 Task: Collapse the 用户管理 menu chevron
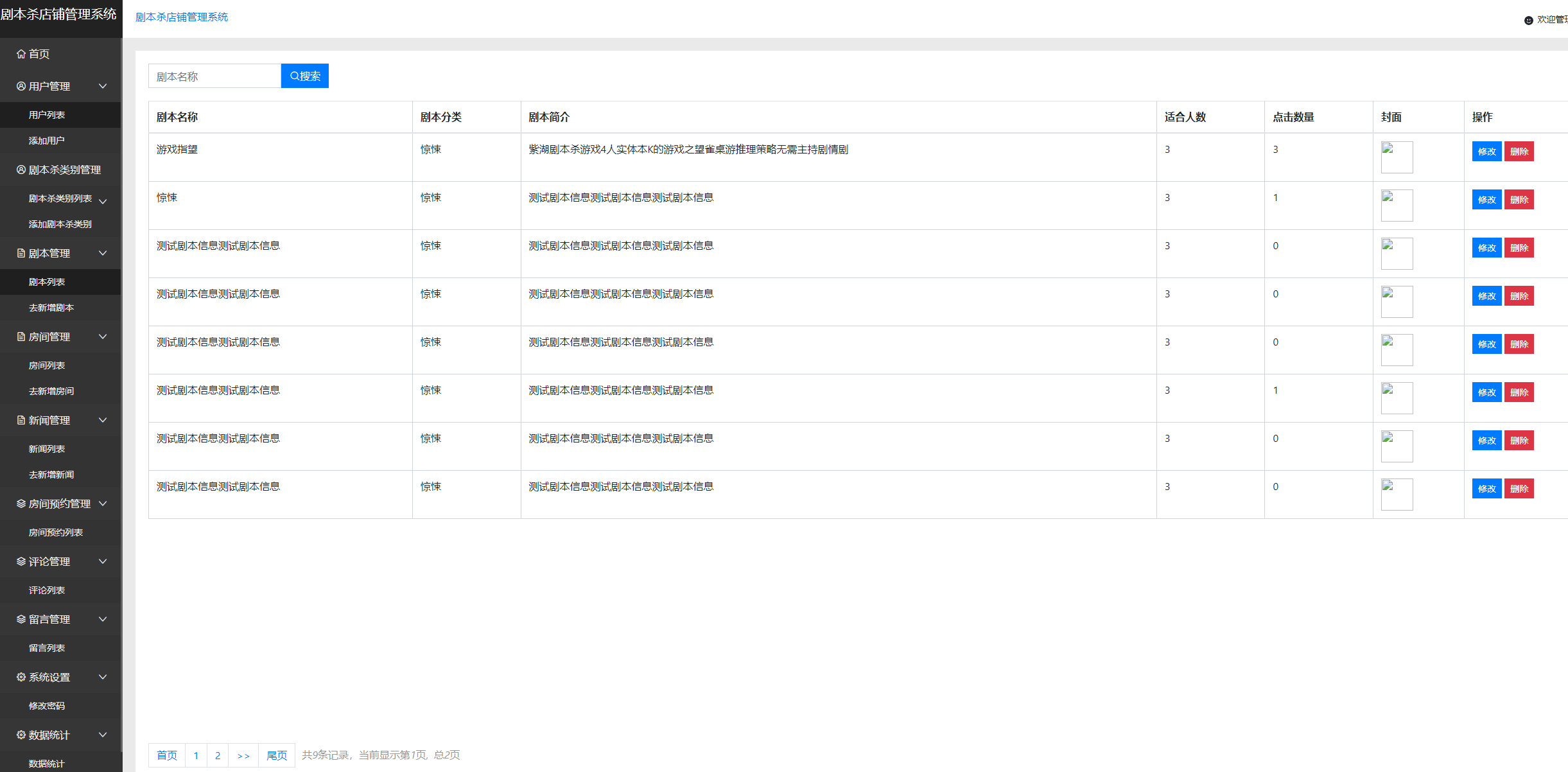click(x=103, y=86)
